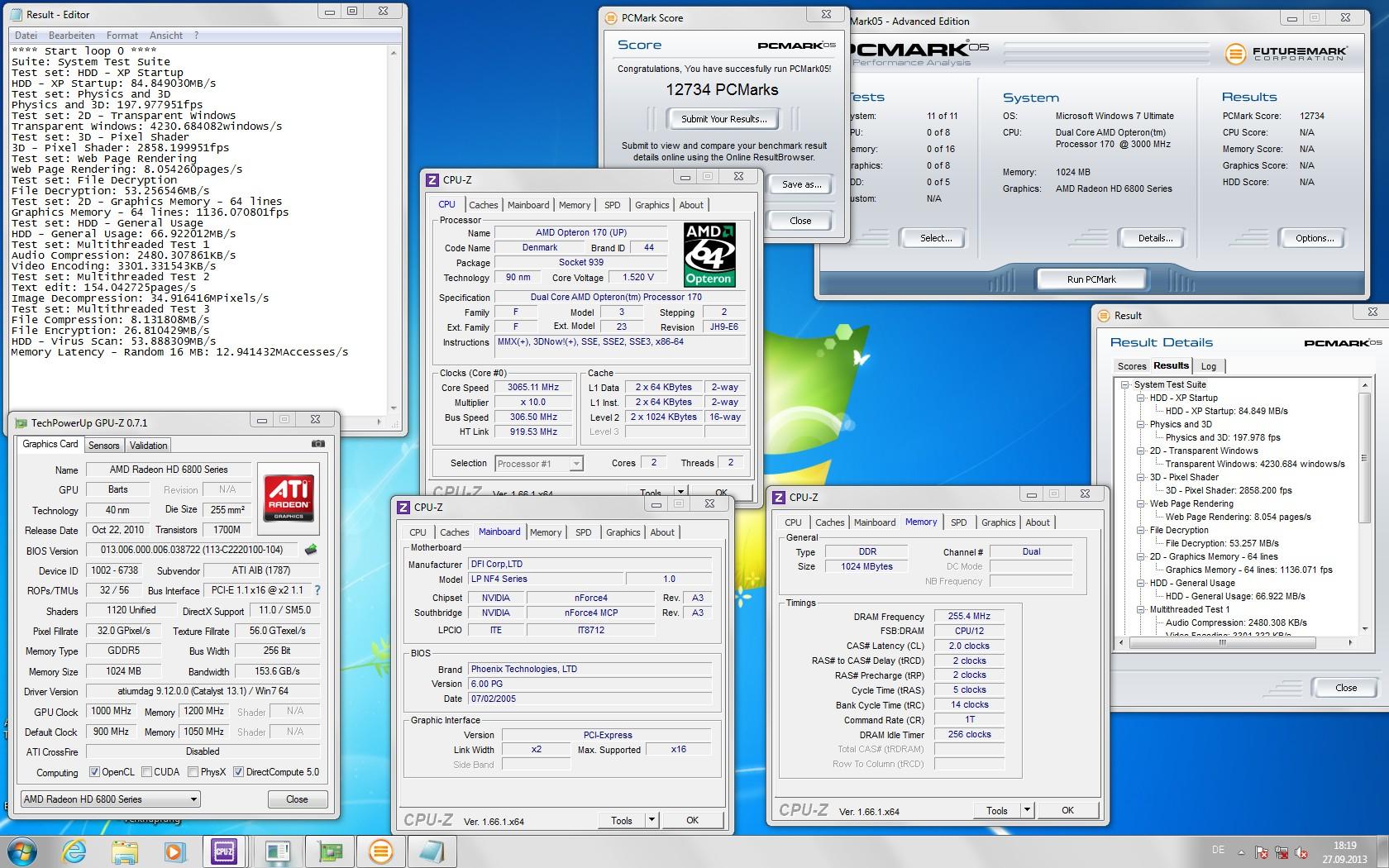
Task: Collapse the HDD - XP Startup node
Action: 1141,398
